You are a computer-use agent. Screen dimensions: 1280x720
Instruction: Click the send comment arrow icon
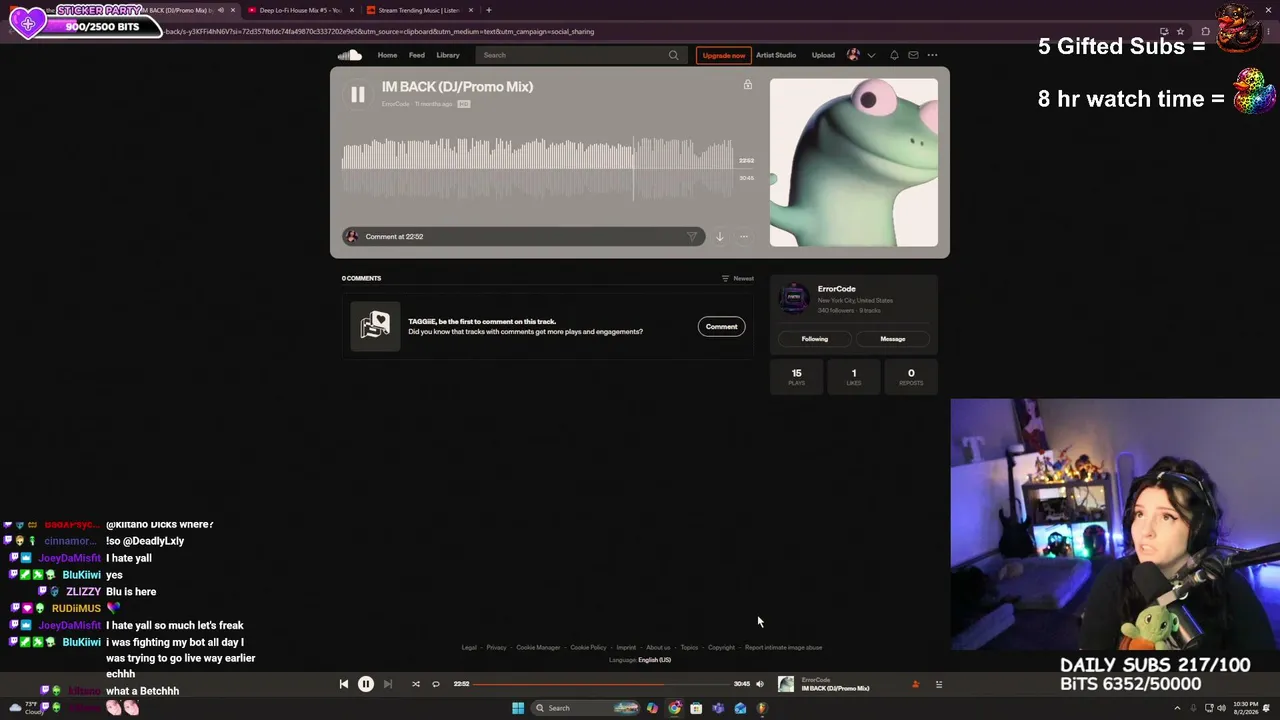(x=692, y=237)
